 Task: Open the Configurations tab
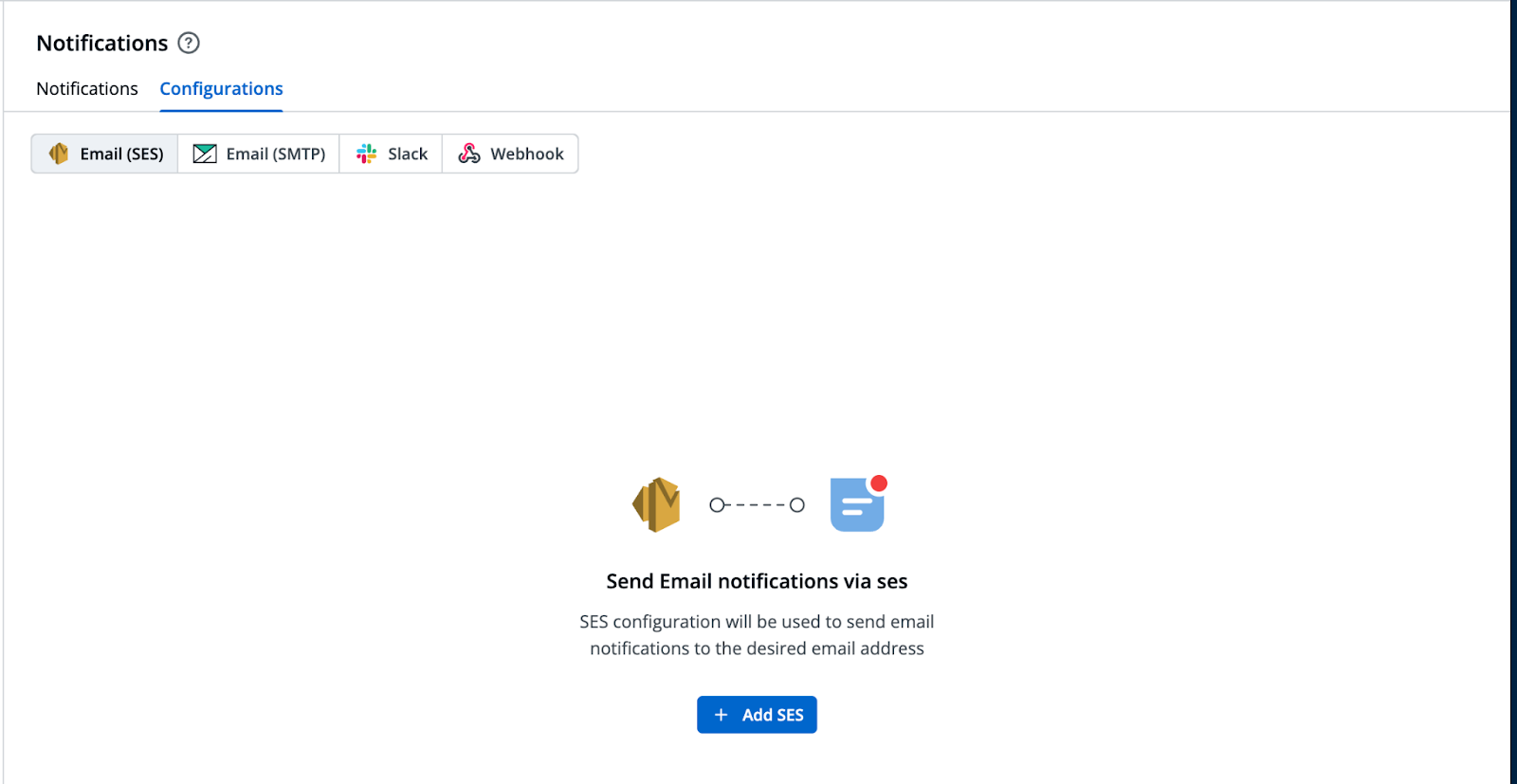[221, 88]
